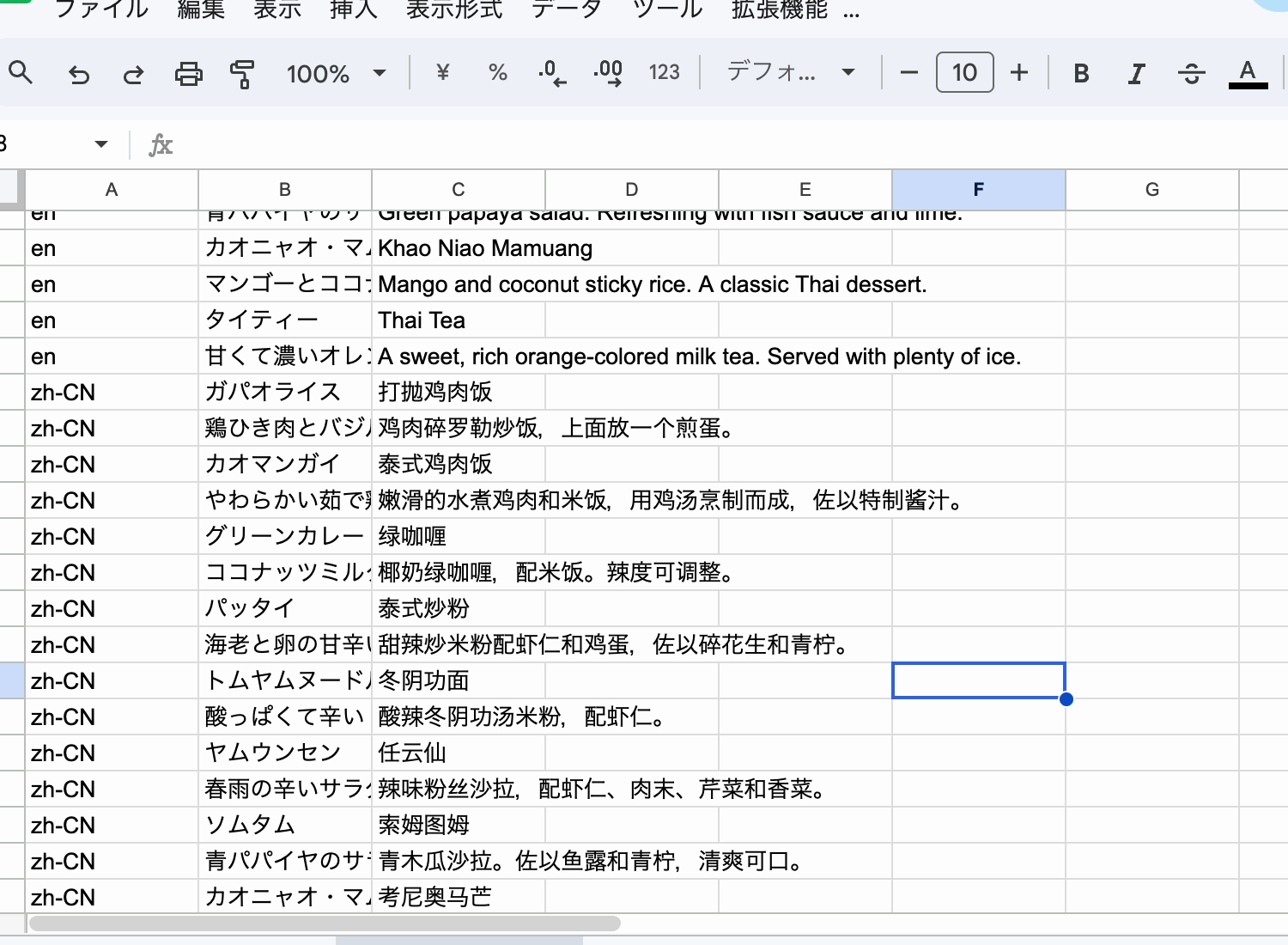Select cell containing タイティー
Image resolution: width=1288 pixels, height=945 pixels.
pyautogui.click(x=285, y=320)
